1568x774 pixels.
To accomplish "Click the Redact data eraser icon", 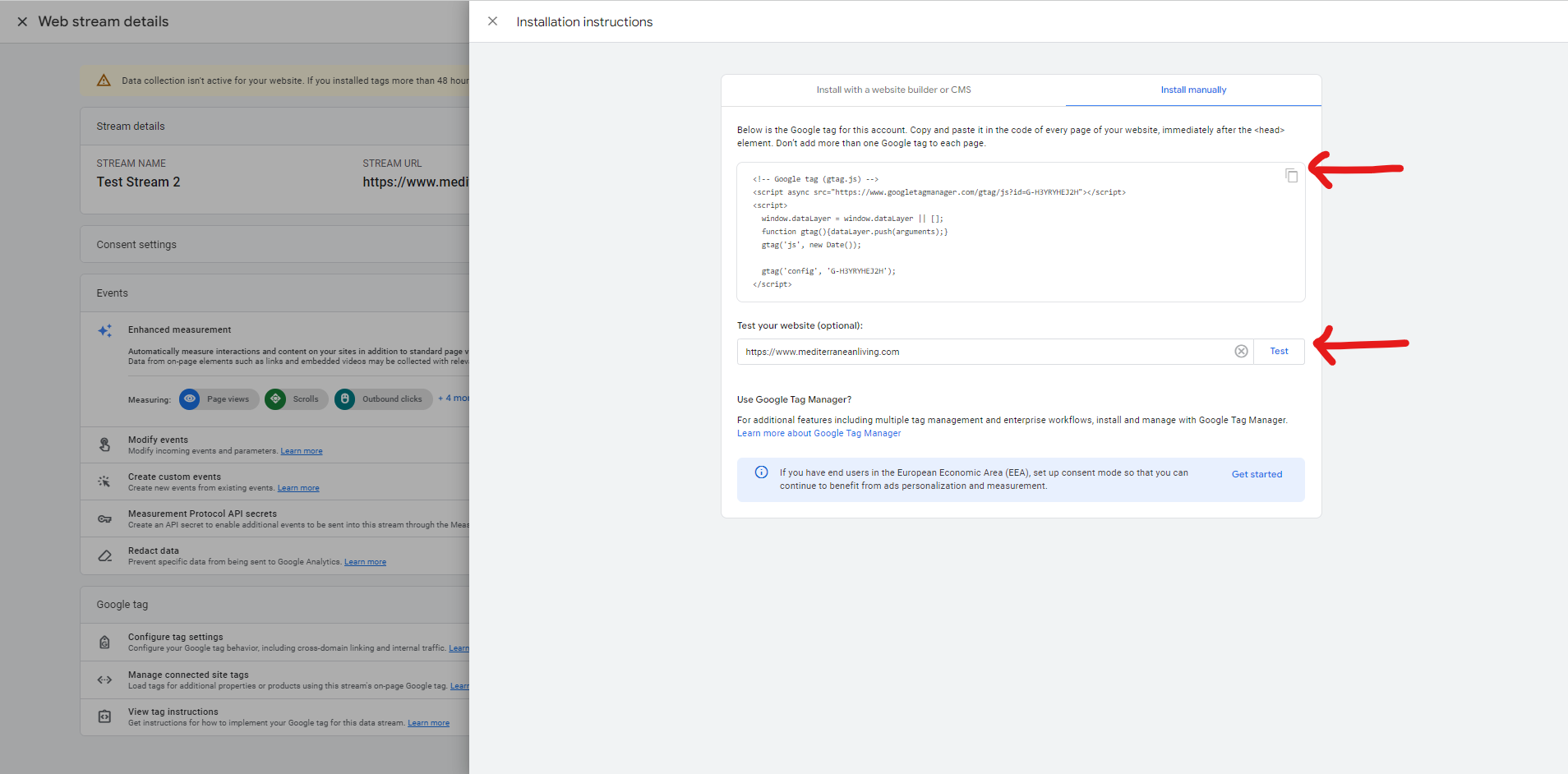I will 104,556.
